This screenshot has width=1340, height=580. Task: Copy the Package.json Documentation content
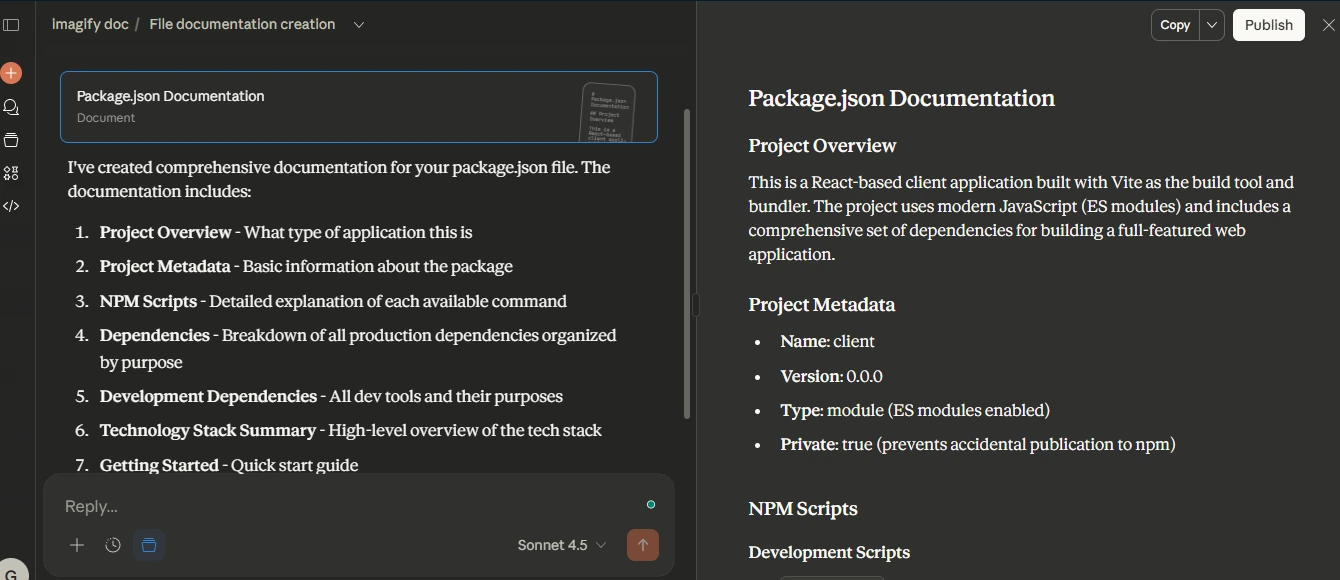tap(1175, 24)
